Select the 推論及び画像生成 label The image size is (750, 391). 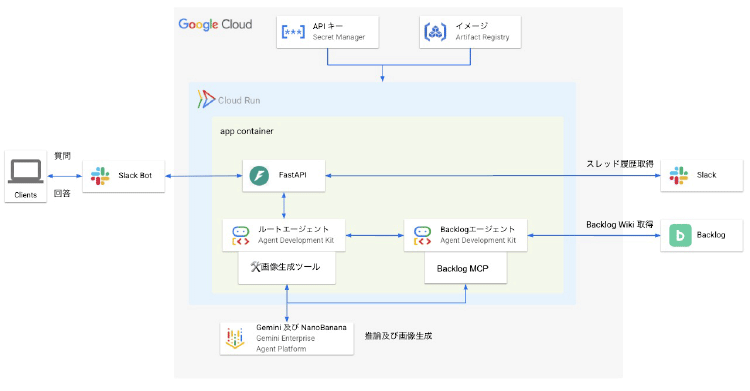[398, 336]
